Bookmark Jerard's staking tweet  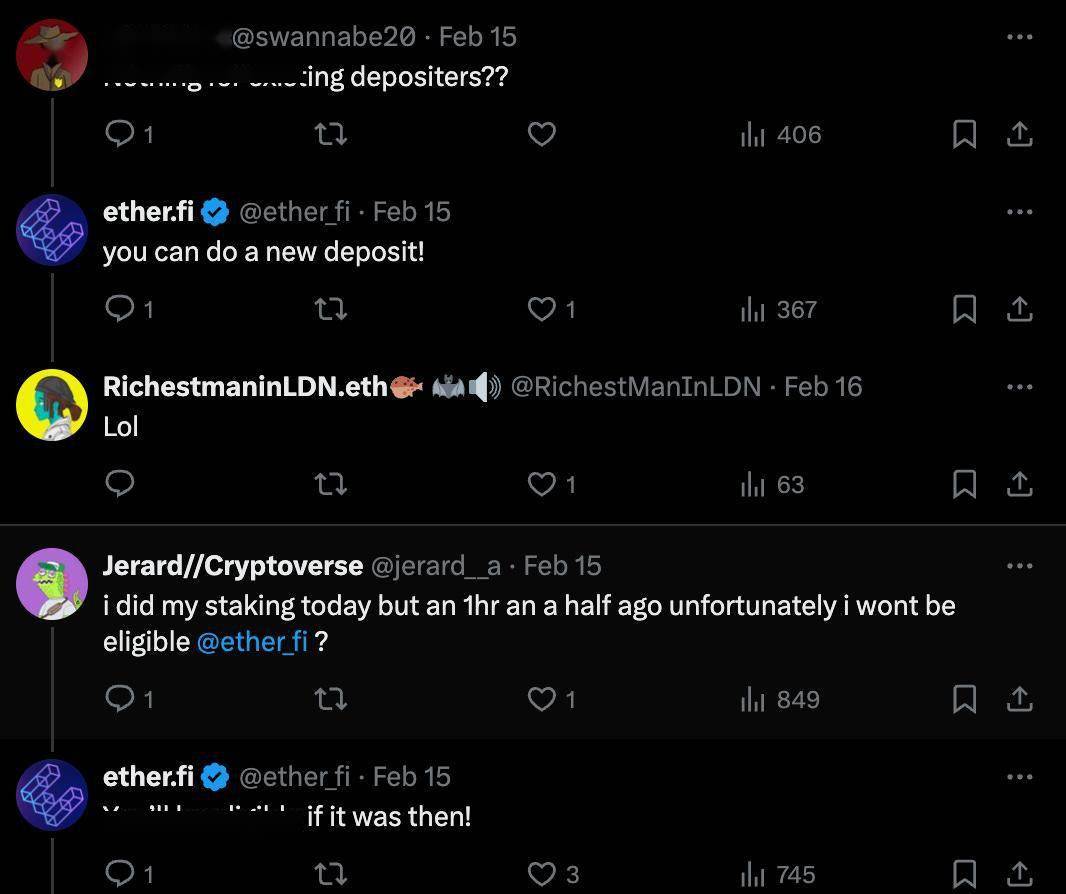click(964, 699)
